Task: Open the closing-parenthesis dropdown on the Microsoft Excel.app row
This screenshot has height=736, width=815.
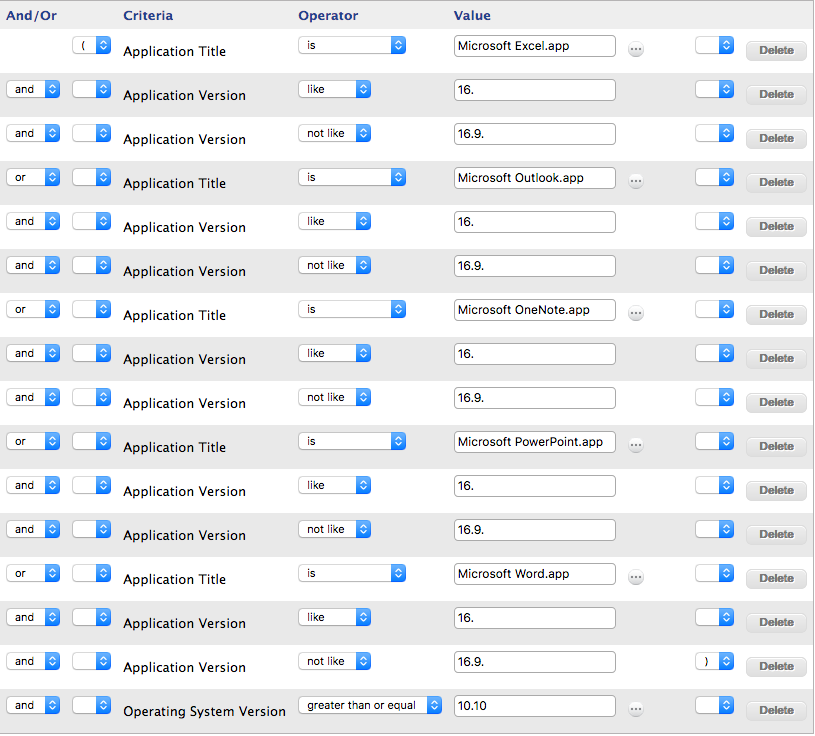Action: [x=714, y=45]
